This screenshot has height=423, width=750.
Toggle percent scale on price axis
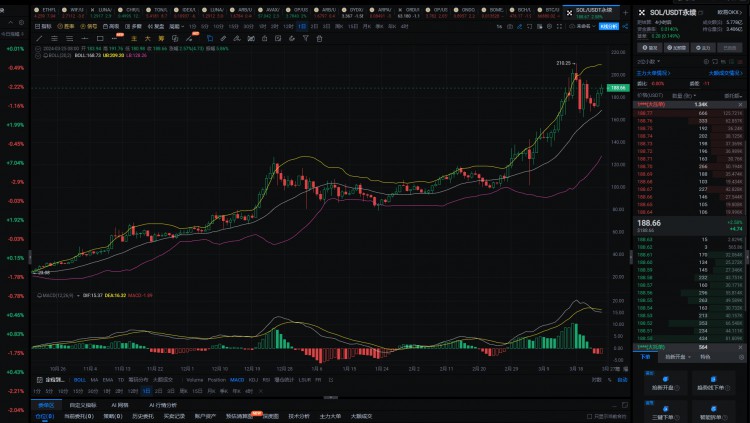click(609, 380)
